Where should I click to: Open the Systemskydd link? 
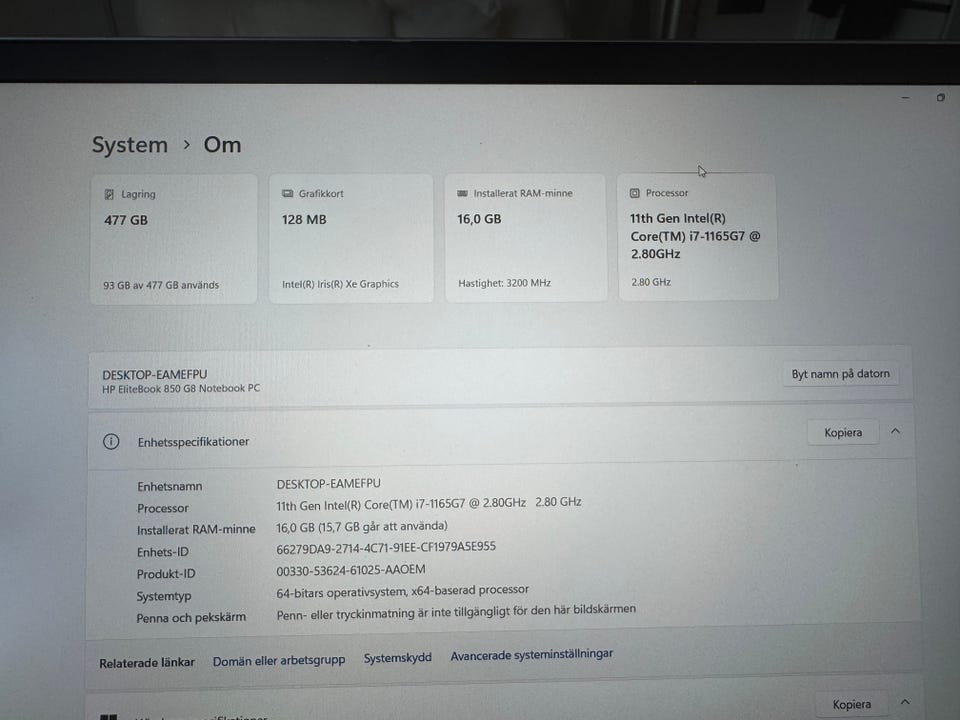398,658
